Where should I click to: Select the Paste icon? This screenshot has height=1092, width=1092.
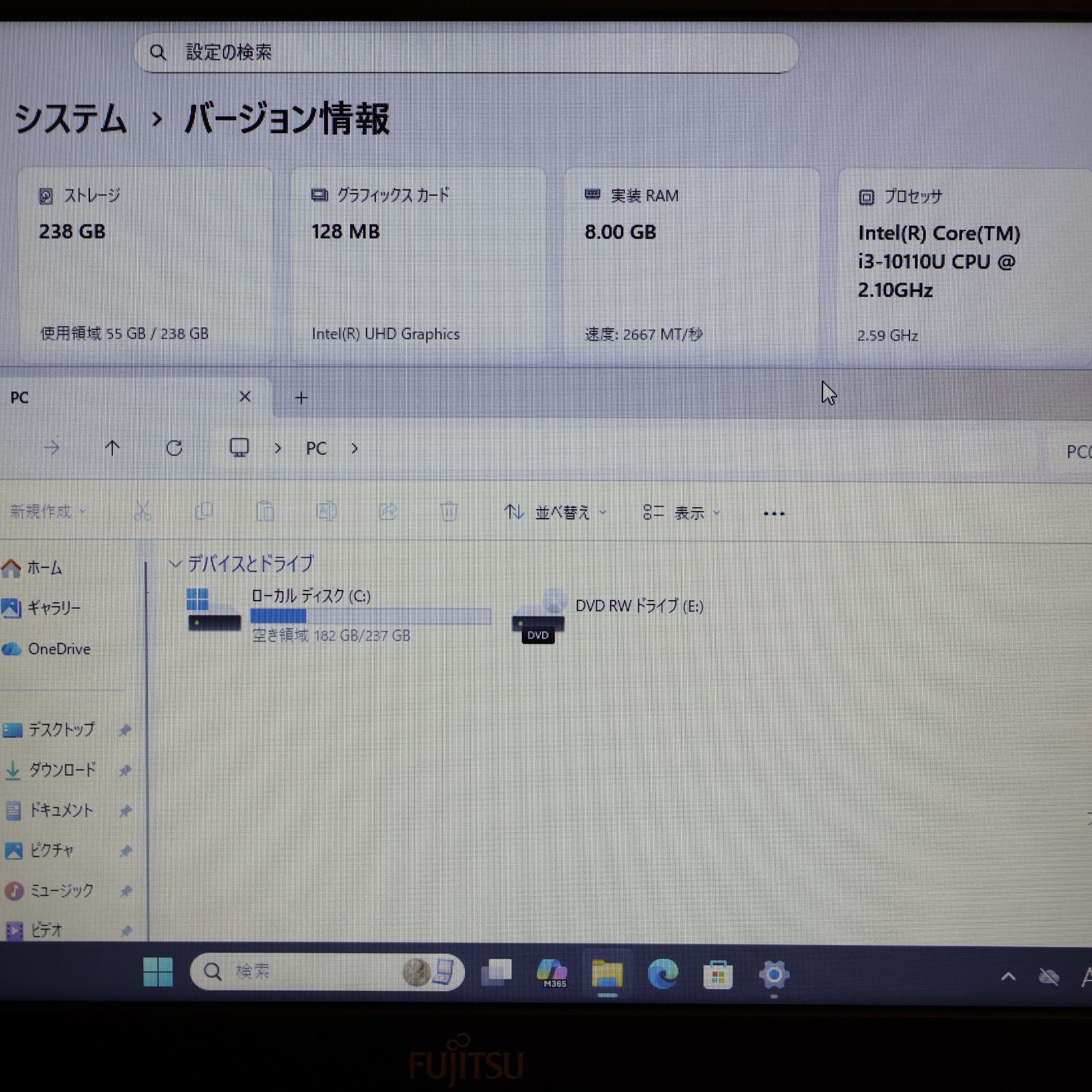click(265, 512)
